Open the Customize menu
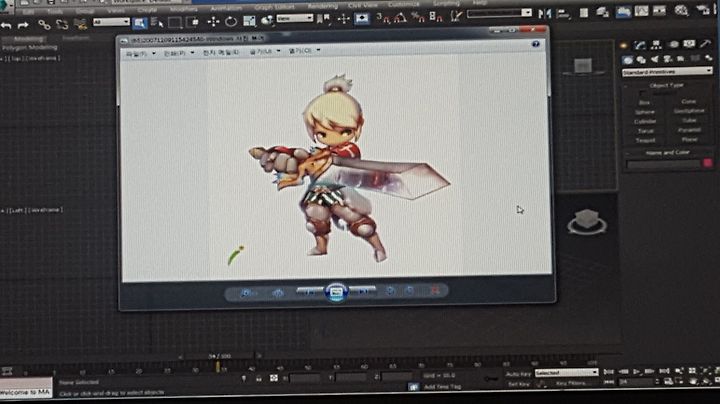This screenshot has height=404, width=720. coord(403,4)
